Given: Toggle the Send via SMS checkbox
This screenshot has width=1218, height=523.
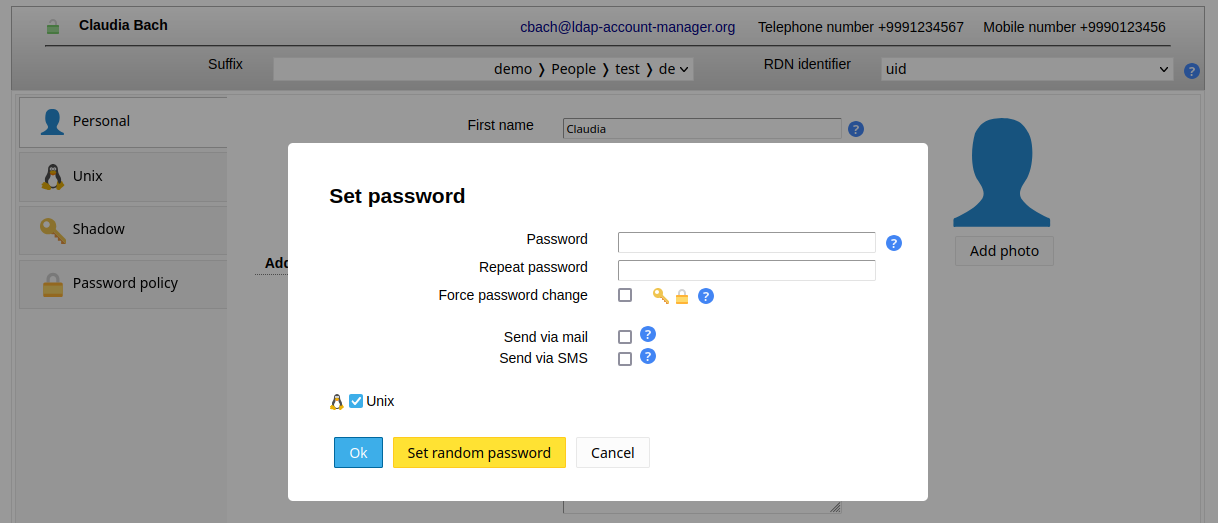Looking at the screenshot, I should tap(625, 359).
